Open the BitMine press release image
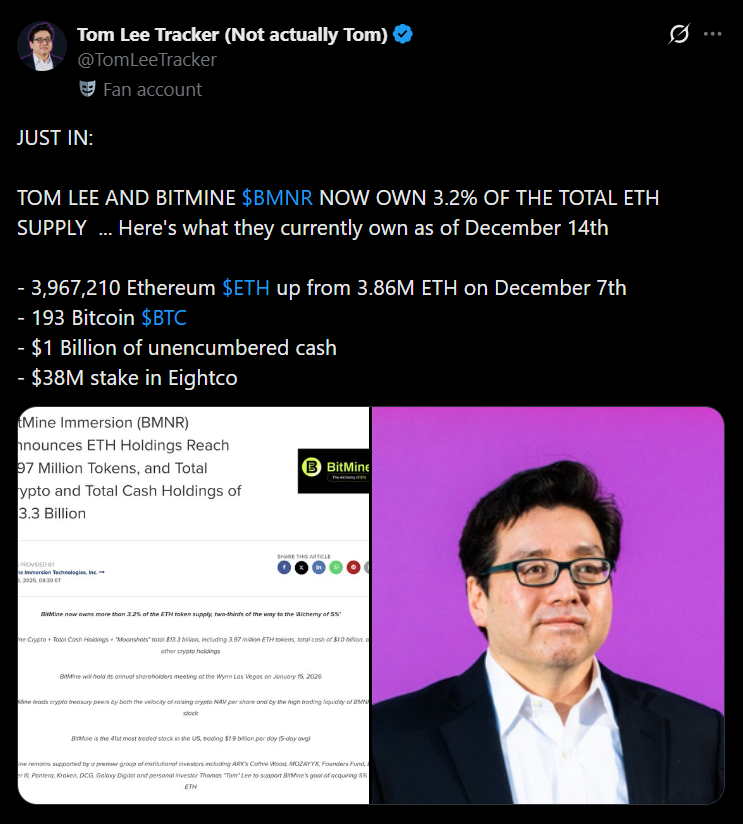Viewport: 743px width, 824px height. pos(193,605)
